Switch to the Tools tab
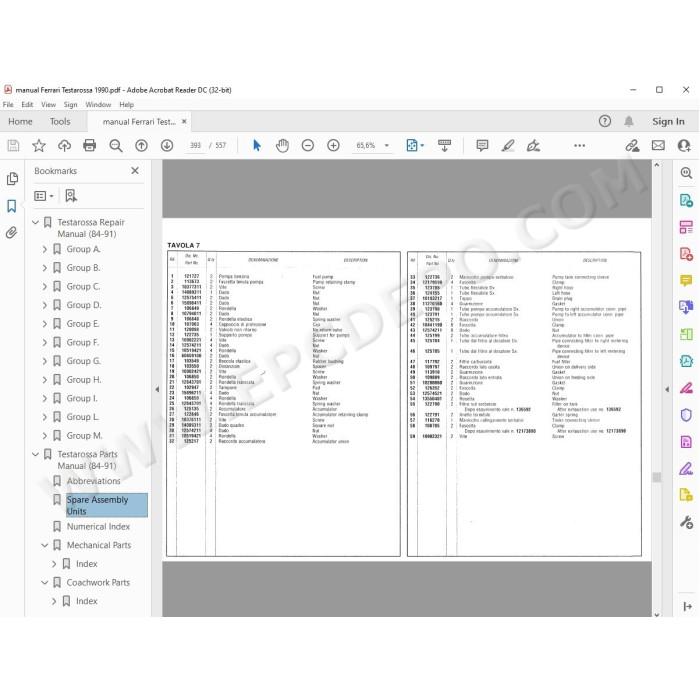The height and width of the screenshot is (700, 700). pos(60,121)
